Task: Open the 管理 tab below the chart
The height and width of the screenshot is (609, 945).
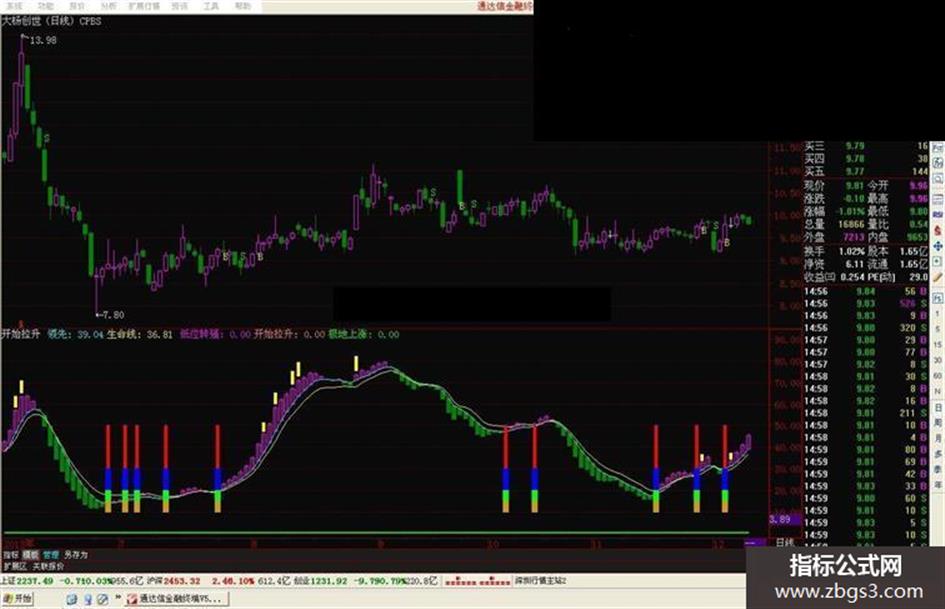Action: [x=51, y=554]
